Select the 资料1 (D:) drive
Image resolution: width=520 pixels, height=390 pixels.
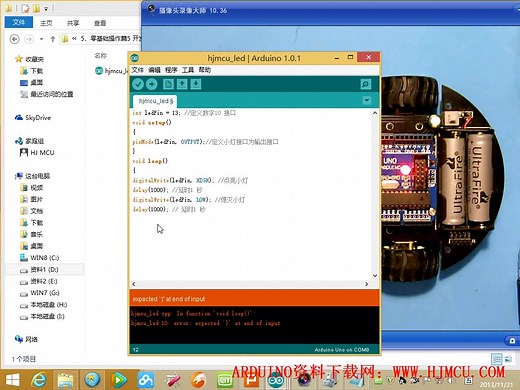click(44, 269)
